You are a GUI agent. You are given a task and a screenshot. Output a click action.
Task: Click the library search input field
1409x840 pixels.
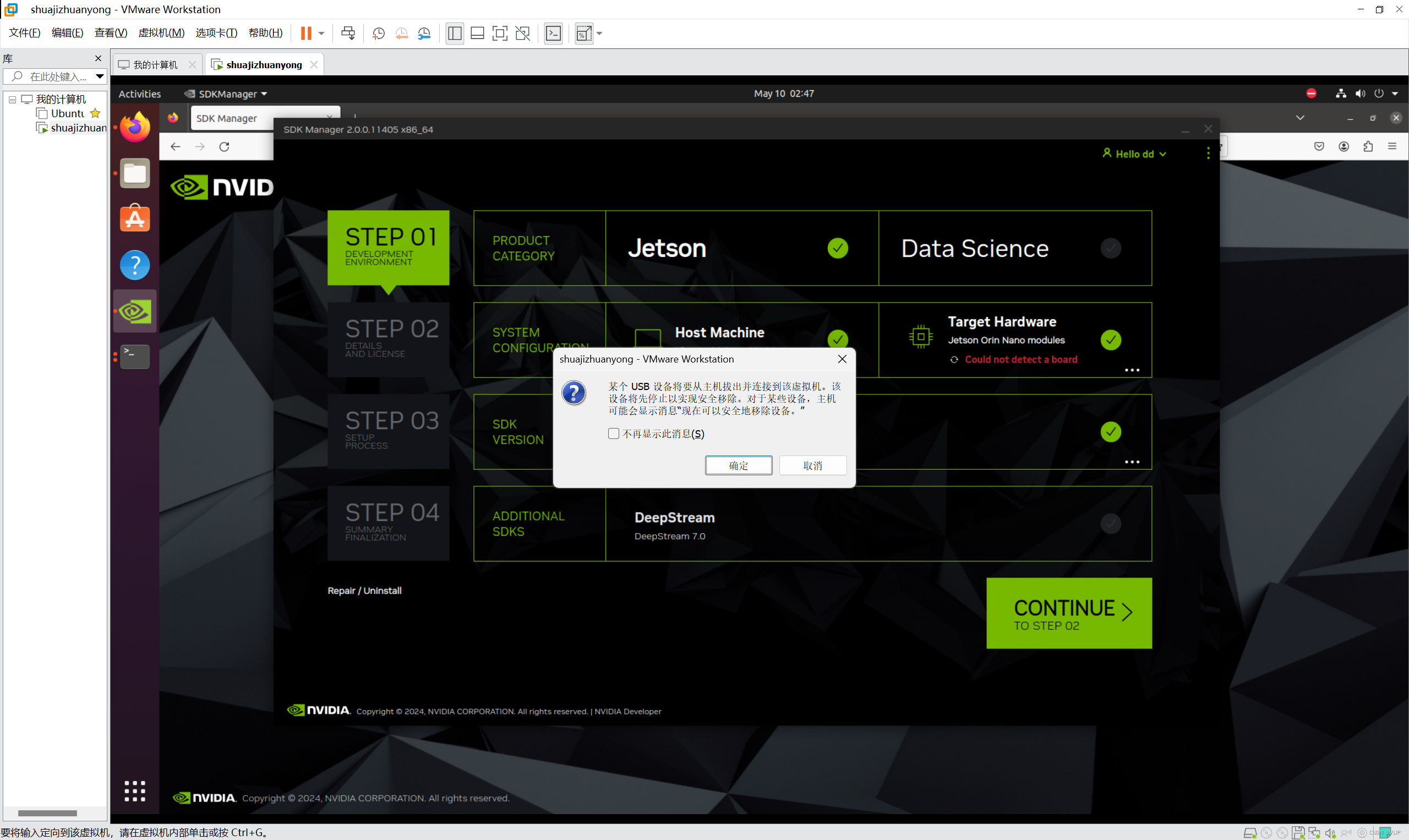57,76
